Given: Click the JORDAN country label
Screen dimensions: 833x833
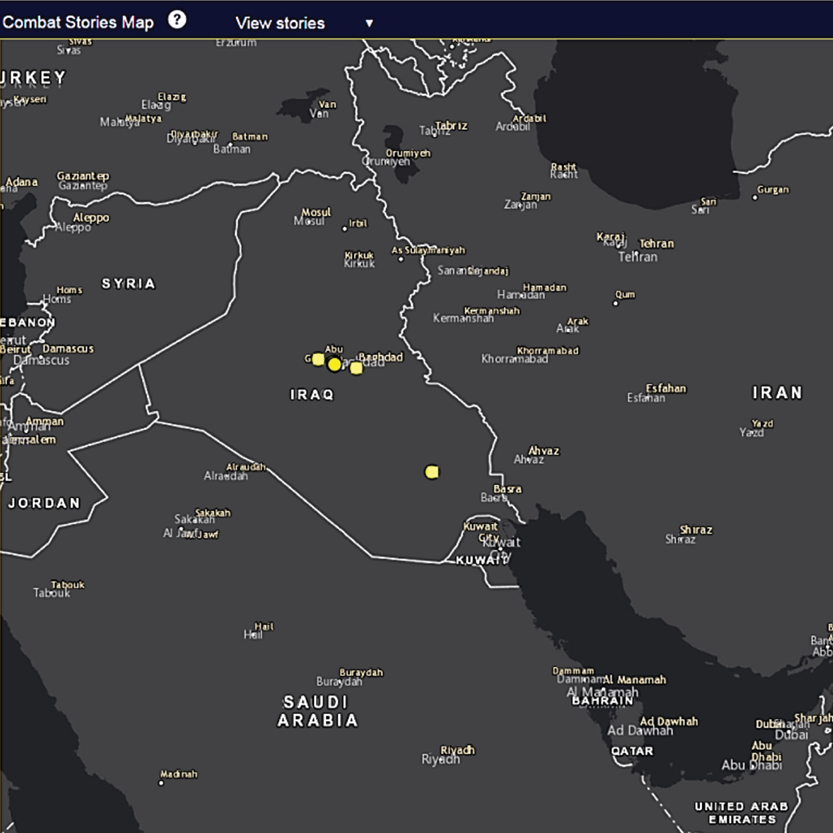Looking at the screenshot, I should point(44,503).
